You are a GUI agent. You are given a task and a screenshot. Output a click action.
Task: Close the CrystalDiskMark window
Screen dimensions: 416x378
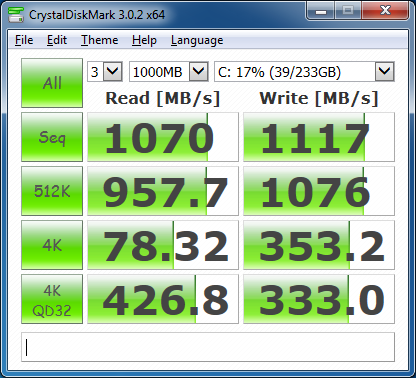pos(385,11)
